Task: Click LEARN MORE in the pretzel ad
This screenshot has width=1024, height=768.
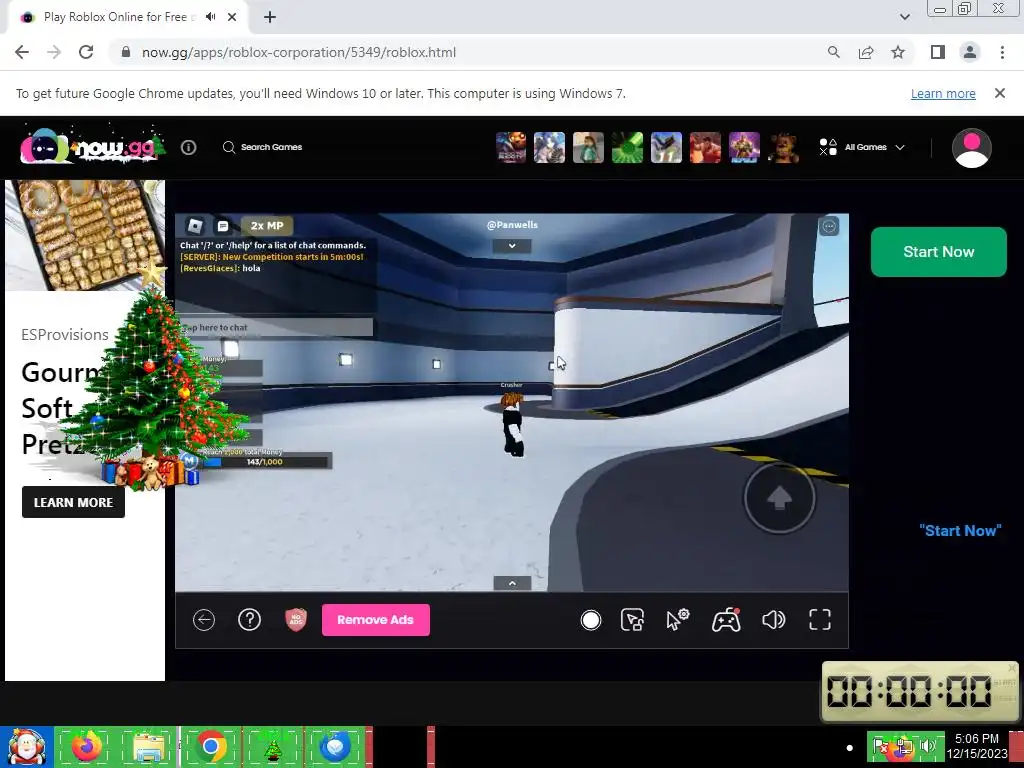Action: tap(73, 502)
